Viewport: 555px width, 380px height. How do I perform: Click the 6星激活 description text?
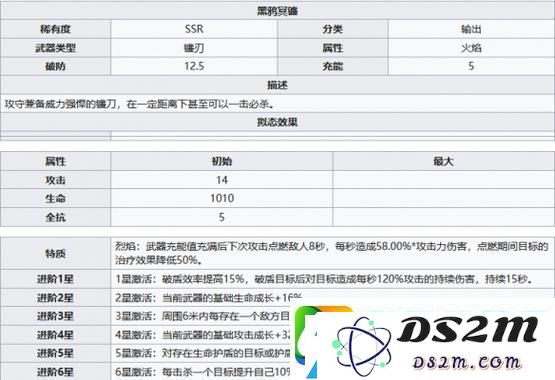pyautogui.click(x=202, y=372)
